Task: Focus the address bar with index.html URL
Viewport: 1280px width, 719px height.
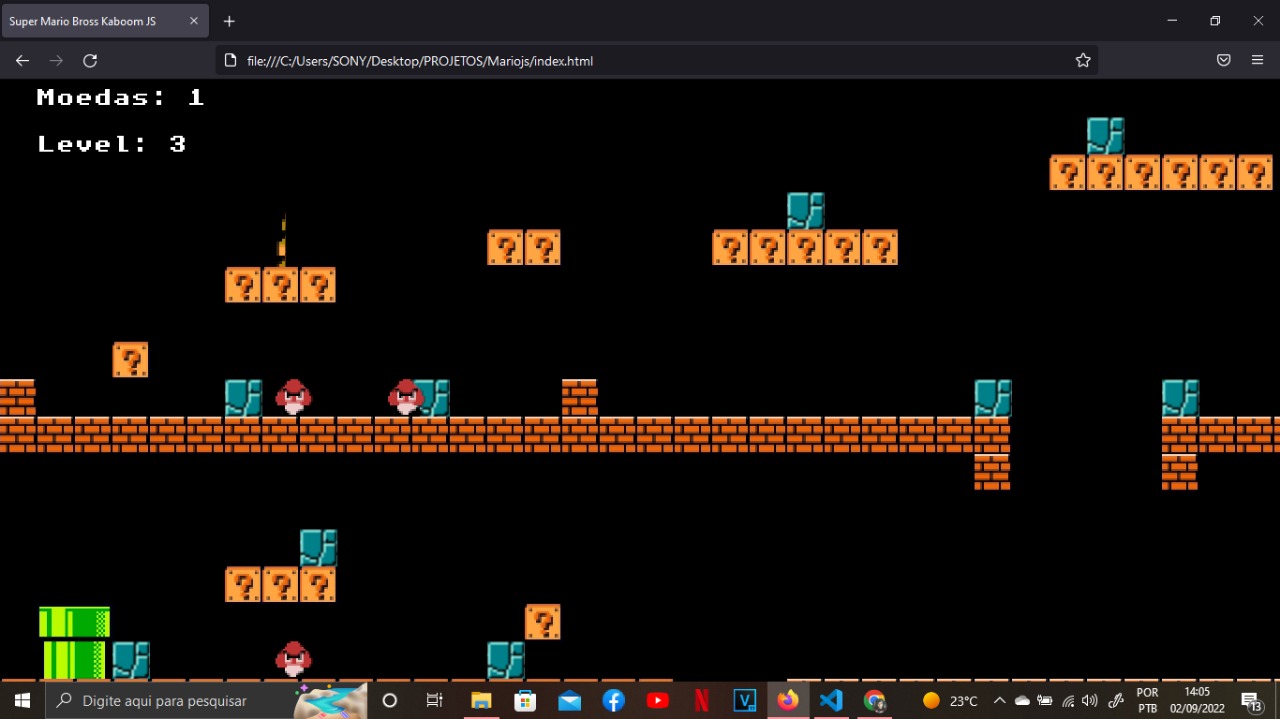Action: click(x=656, y=61)
